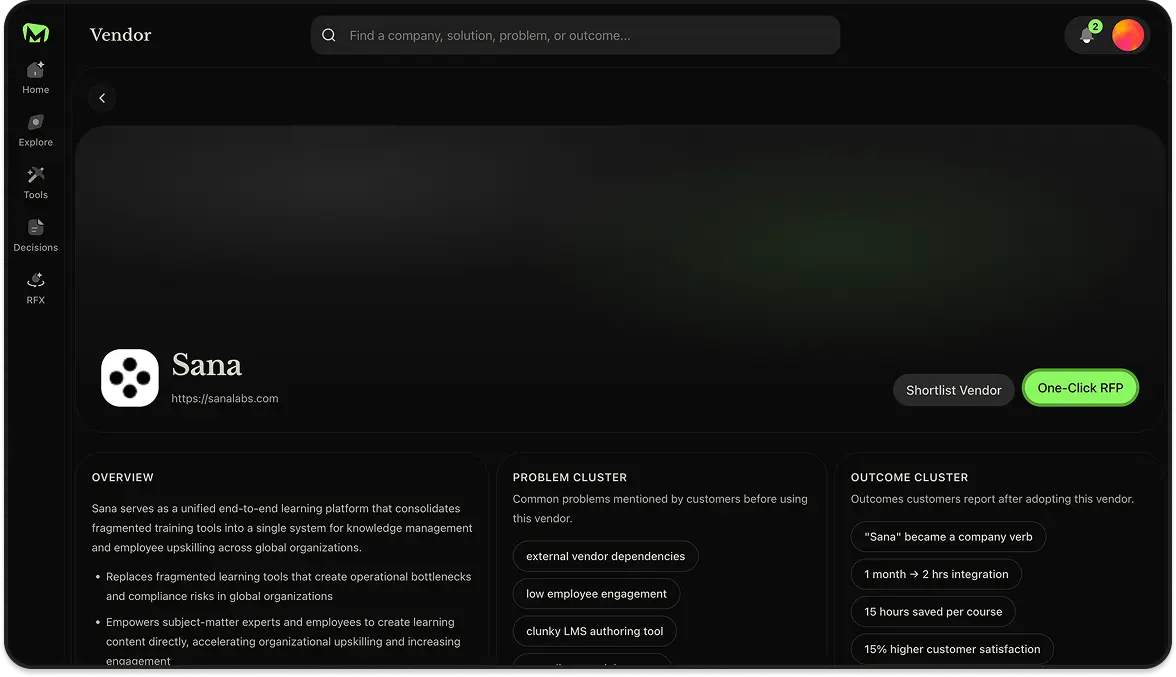The image size is (1176, 677).
Task: Select the external vendor dependencies tag
Action: [605, 556]
